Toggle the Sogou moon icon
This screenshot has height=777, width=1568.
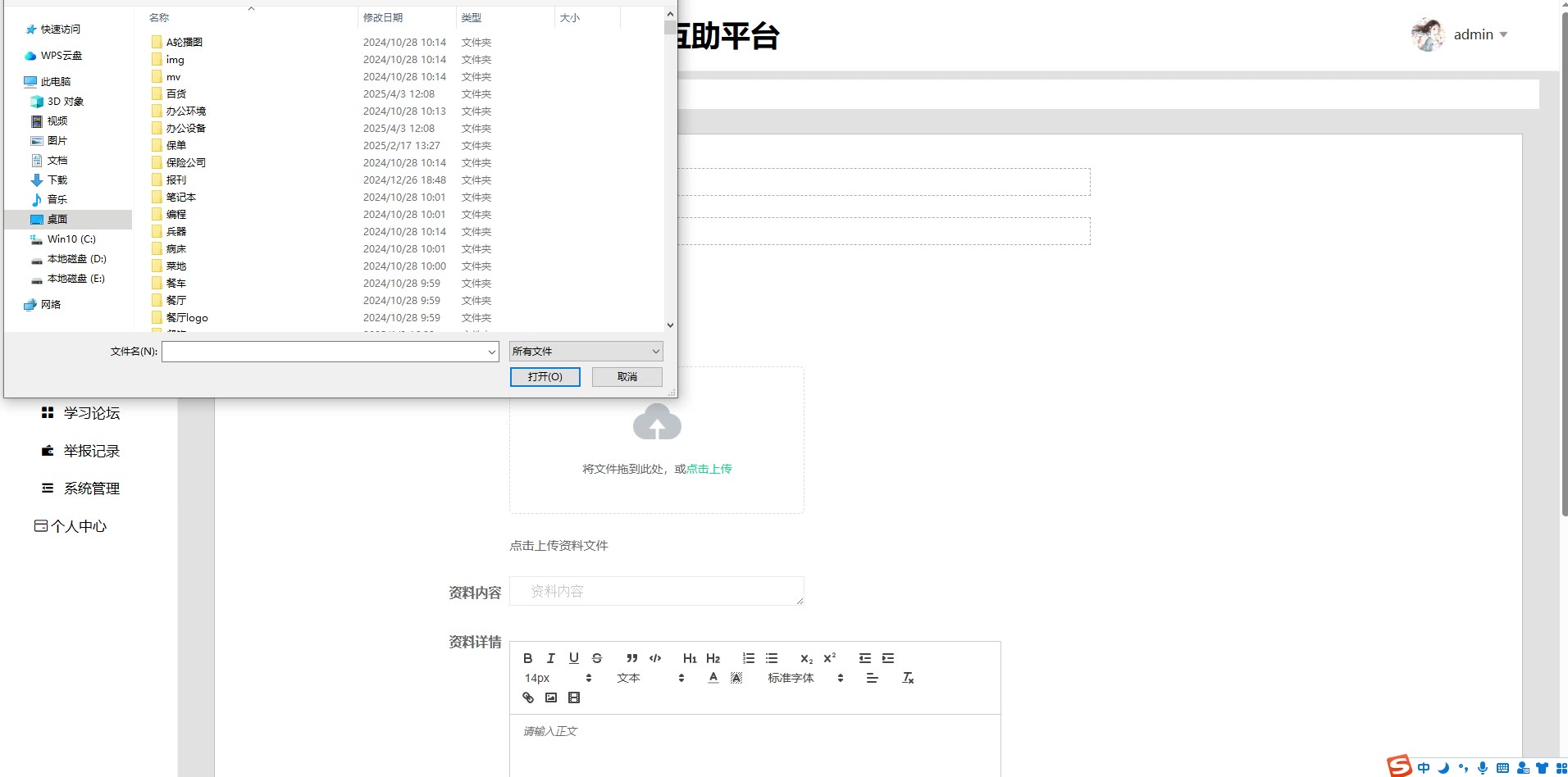[x=1443, y=768]
